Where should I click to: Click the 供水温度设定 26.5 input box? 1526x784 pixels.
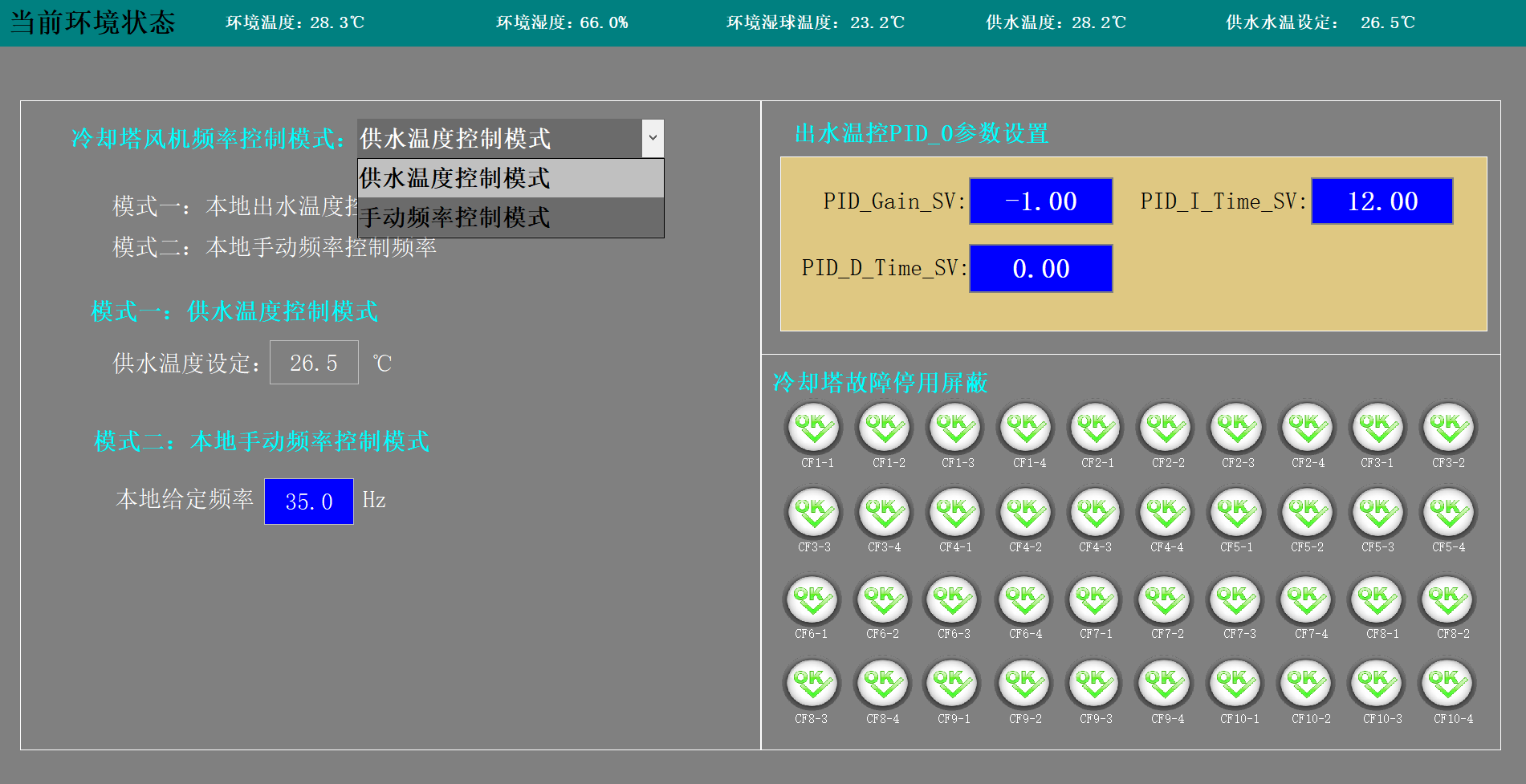(314, 363)
